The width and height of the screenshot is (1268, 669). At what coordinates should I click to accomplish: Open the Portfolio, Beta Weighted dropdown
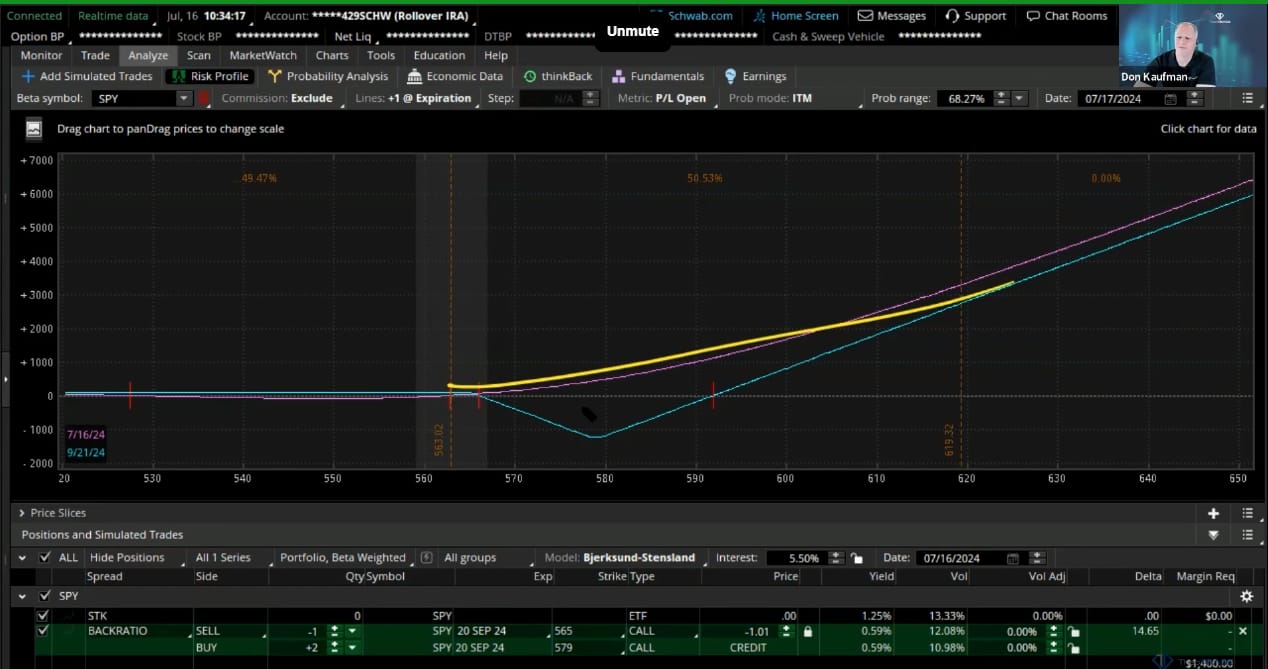click(x=343, y=558)
